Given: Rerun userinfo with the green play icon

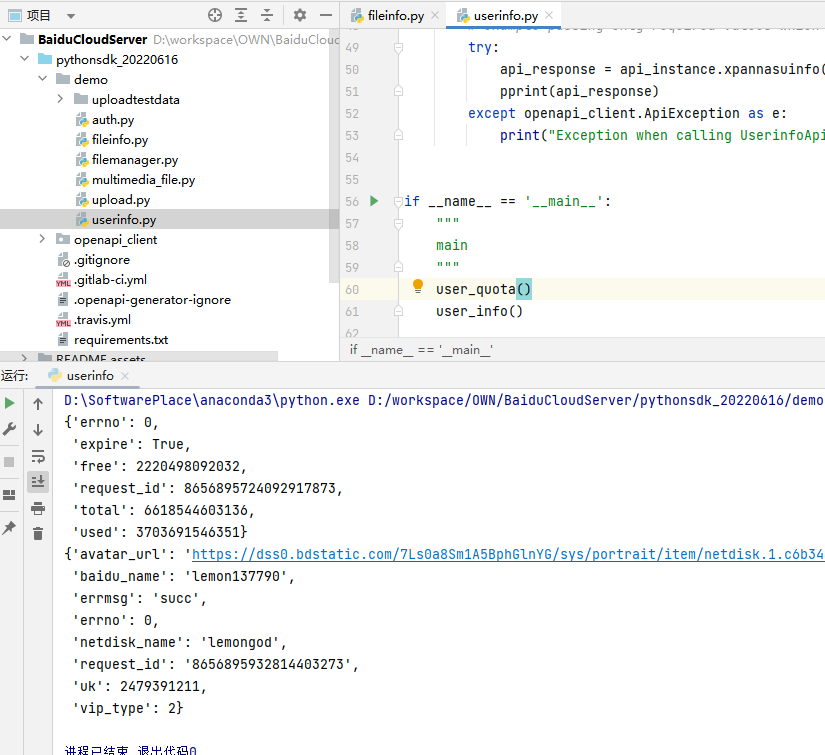Looking at the screenshot, I should (x=10, y=403).
